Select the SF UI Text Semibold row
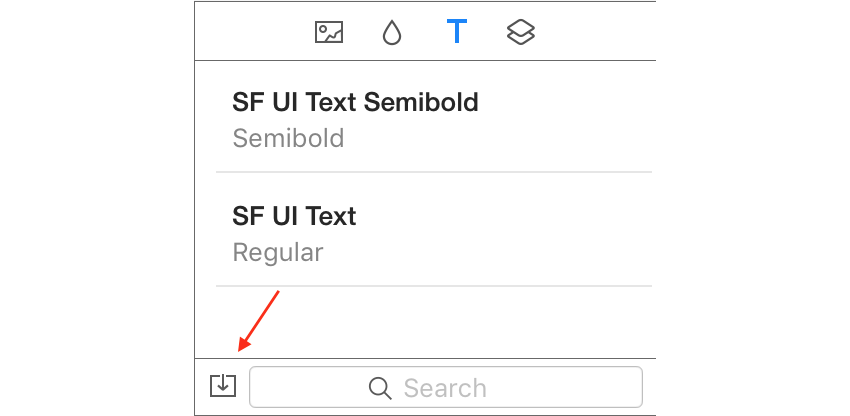The image size is (850, 416). pyautogui.click(x=434, y=118)
